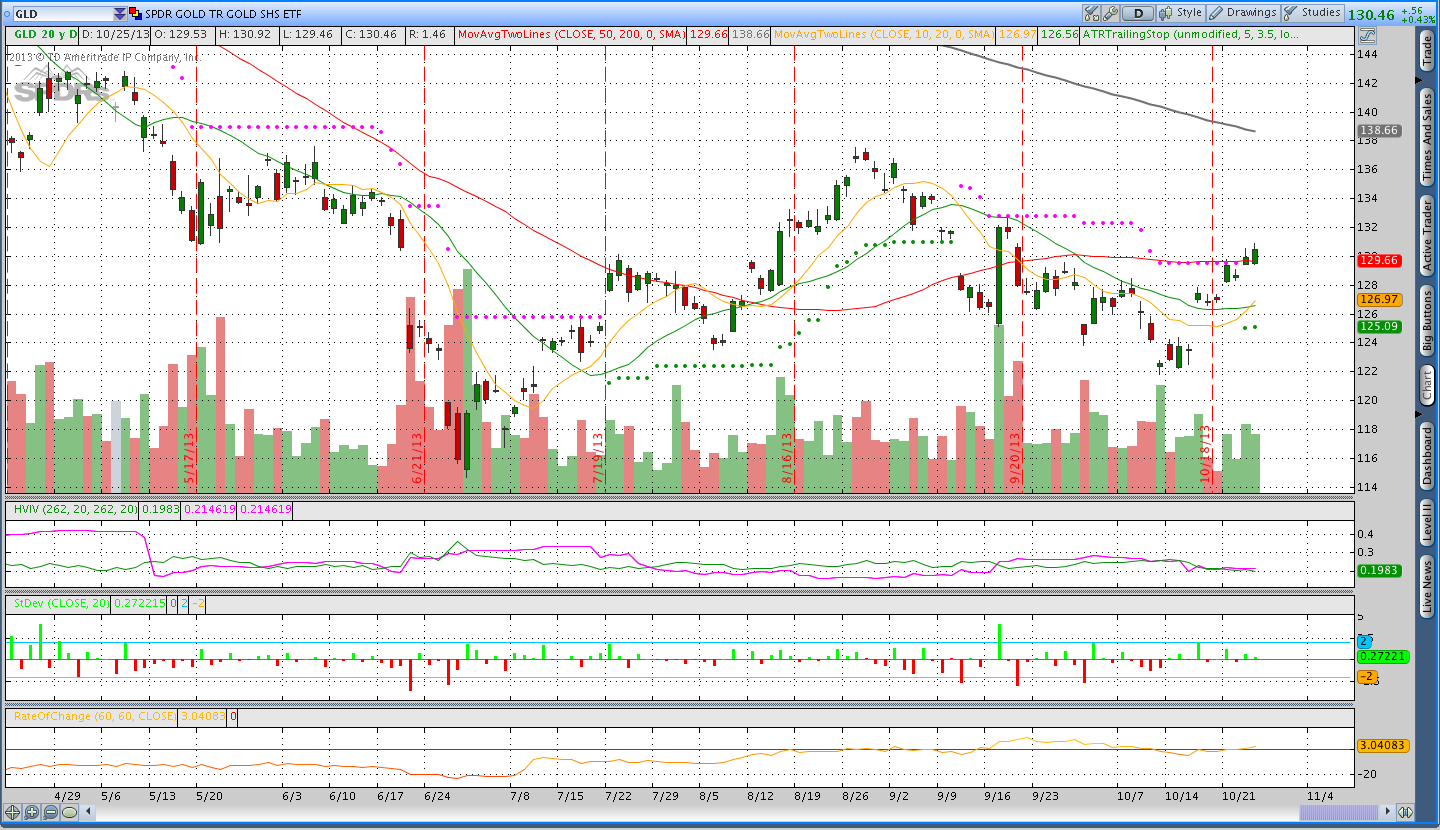Click the orange -2 StDev axis bubble
Viewport: 1440px width, 830px height.
tap(1368, 677)
